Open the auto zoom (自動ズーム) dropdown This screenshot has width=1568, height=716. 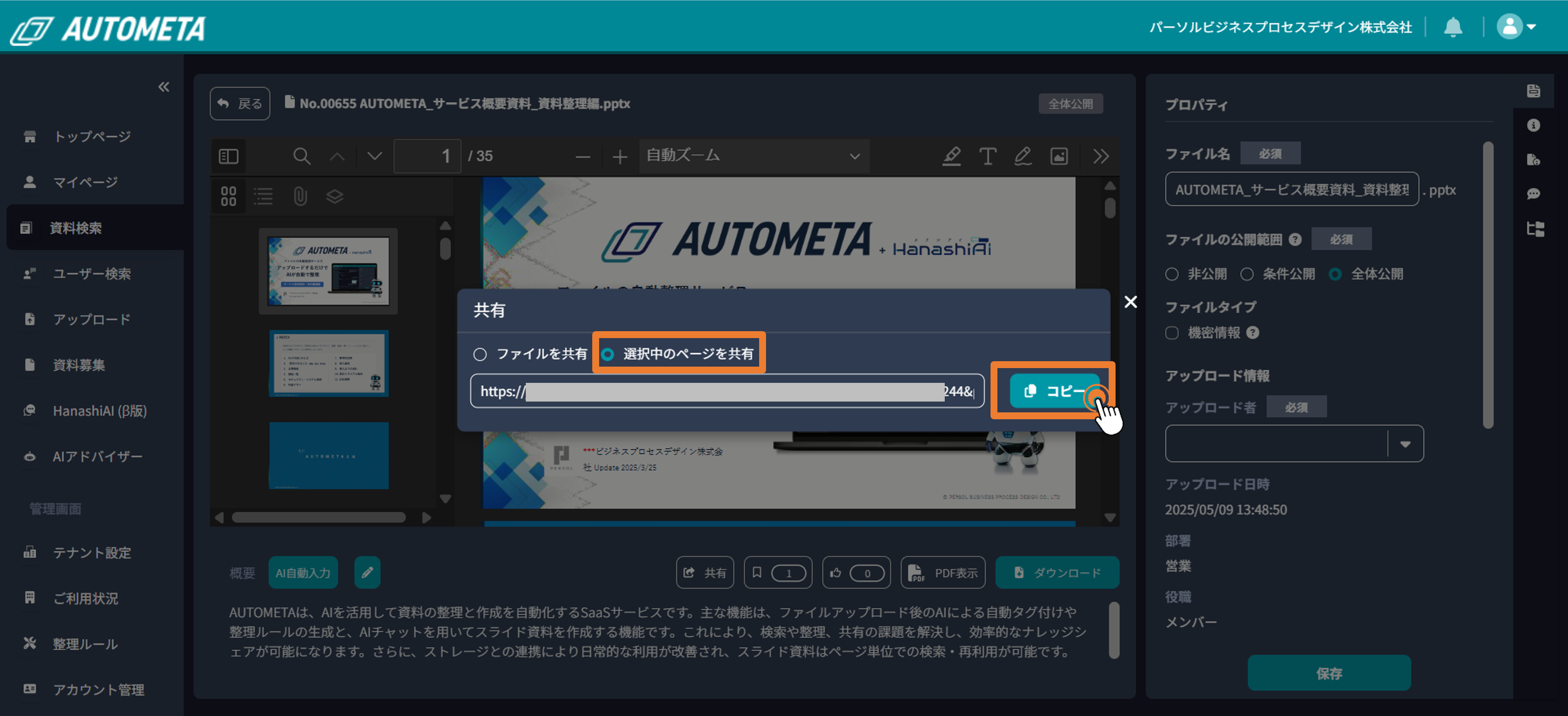point(754,156)
